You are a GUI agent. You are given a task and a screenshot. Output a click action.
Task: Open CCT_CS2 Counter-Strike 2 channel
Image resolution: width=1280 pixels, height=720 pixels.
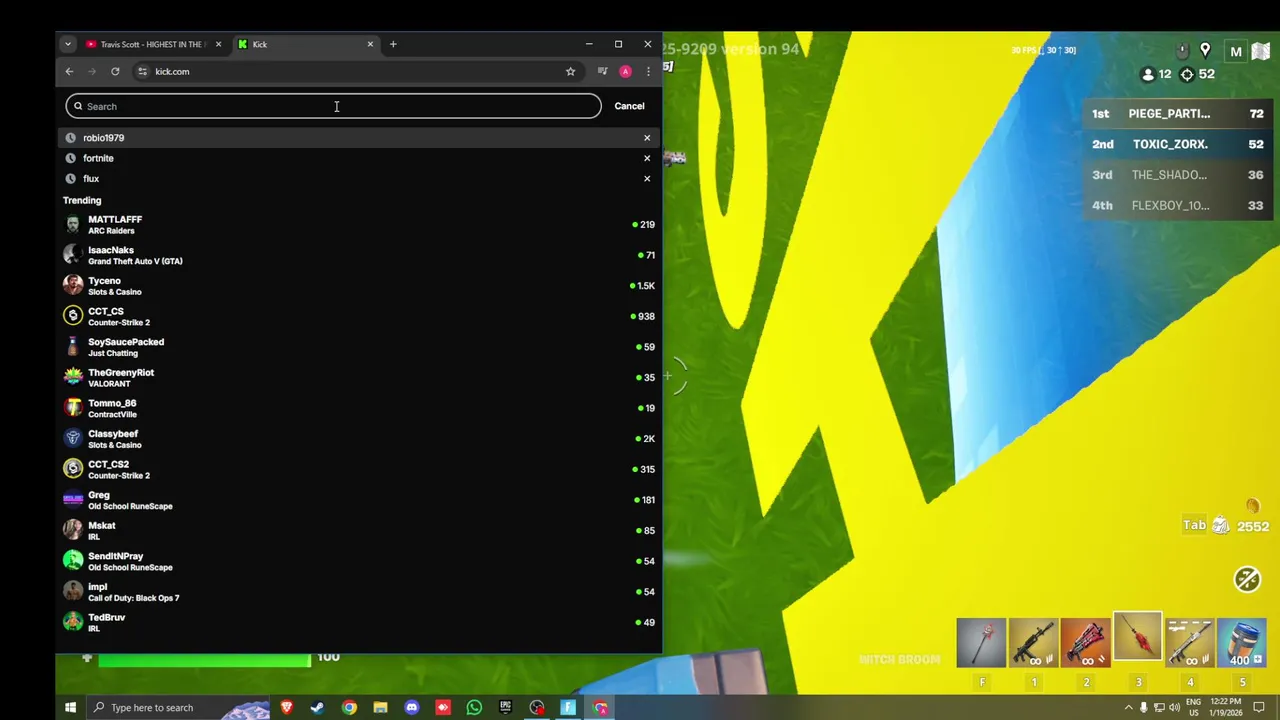click(x=358, y=469)
